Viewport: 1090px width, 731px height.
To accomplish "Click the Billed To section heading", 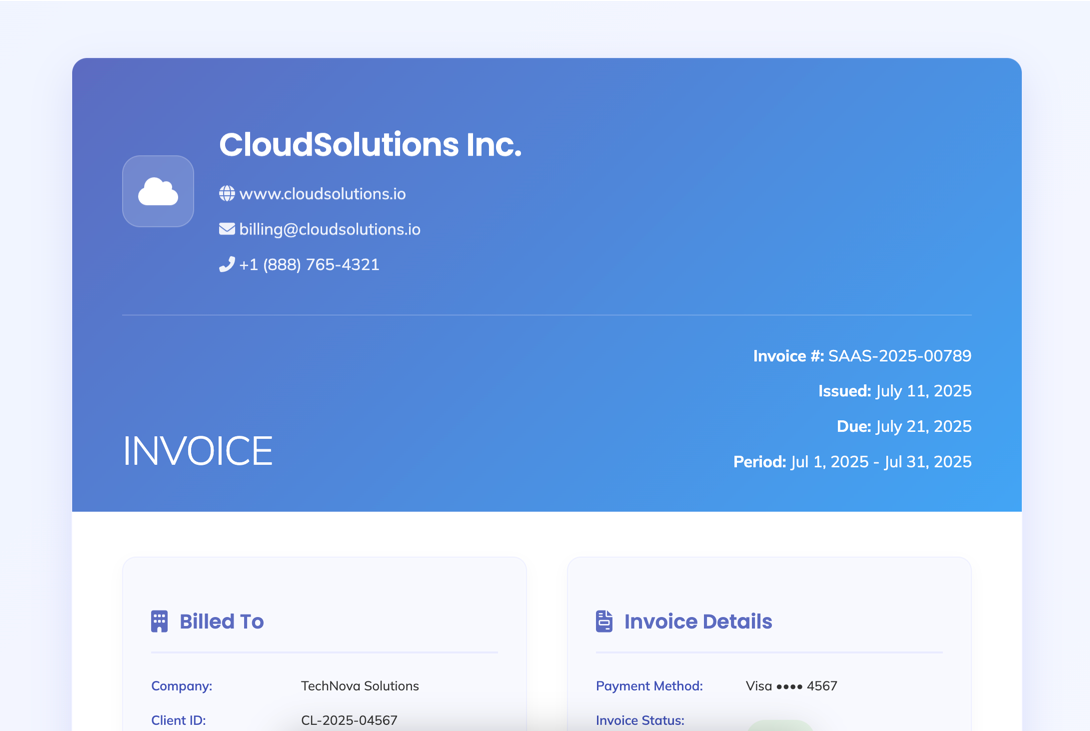I will pyautogui.click(x=221, y=621).
